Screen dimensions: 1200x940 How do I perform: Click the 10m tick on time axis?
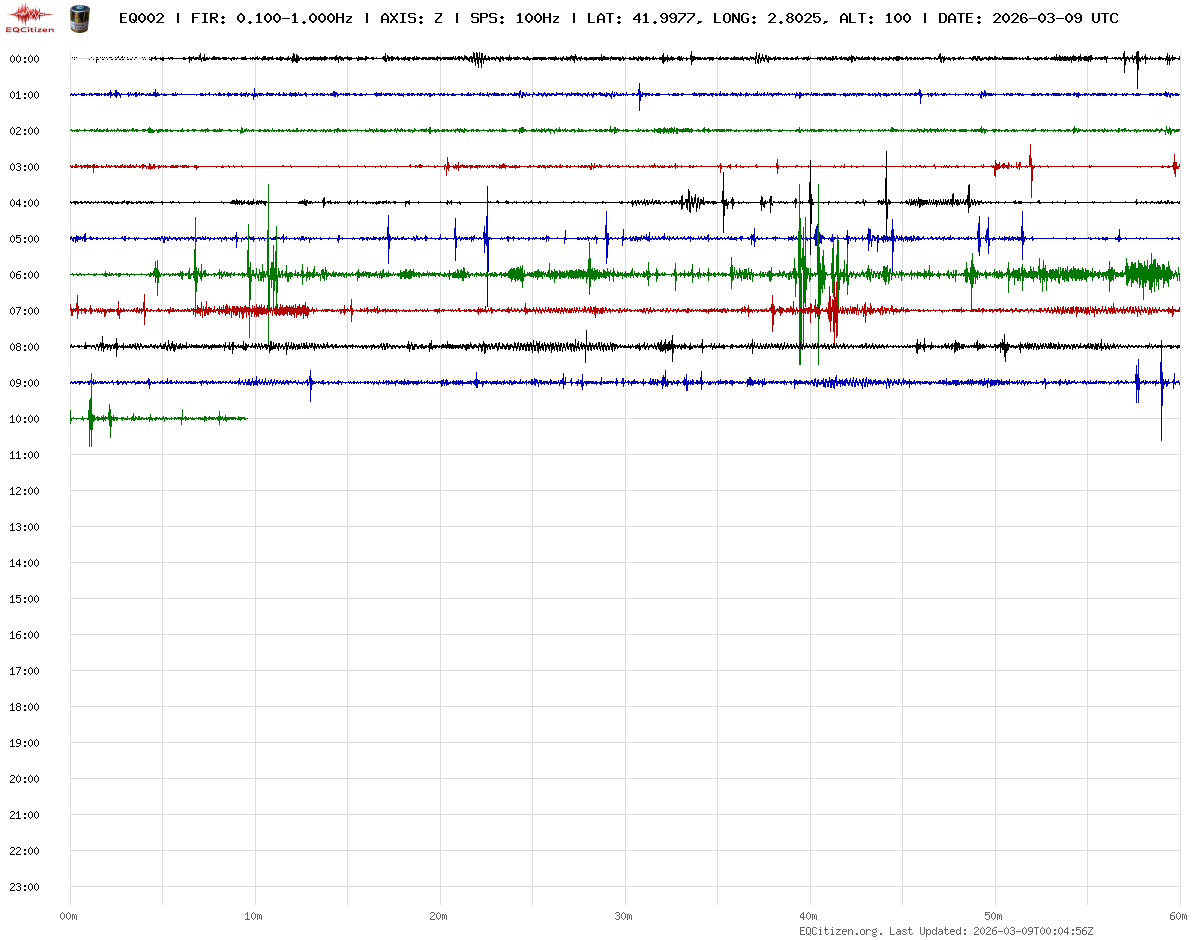pos(254,916)
